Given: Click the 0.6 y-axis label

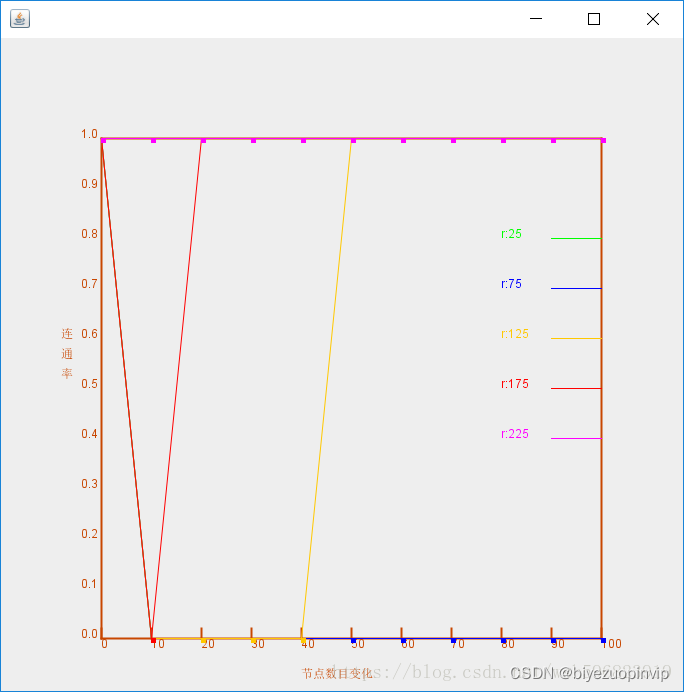Looking at the screenshot, I should [89, 334].
